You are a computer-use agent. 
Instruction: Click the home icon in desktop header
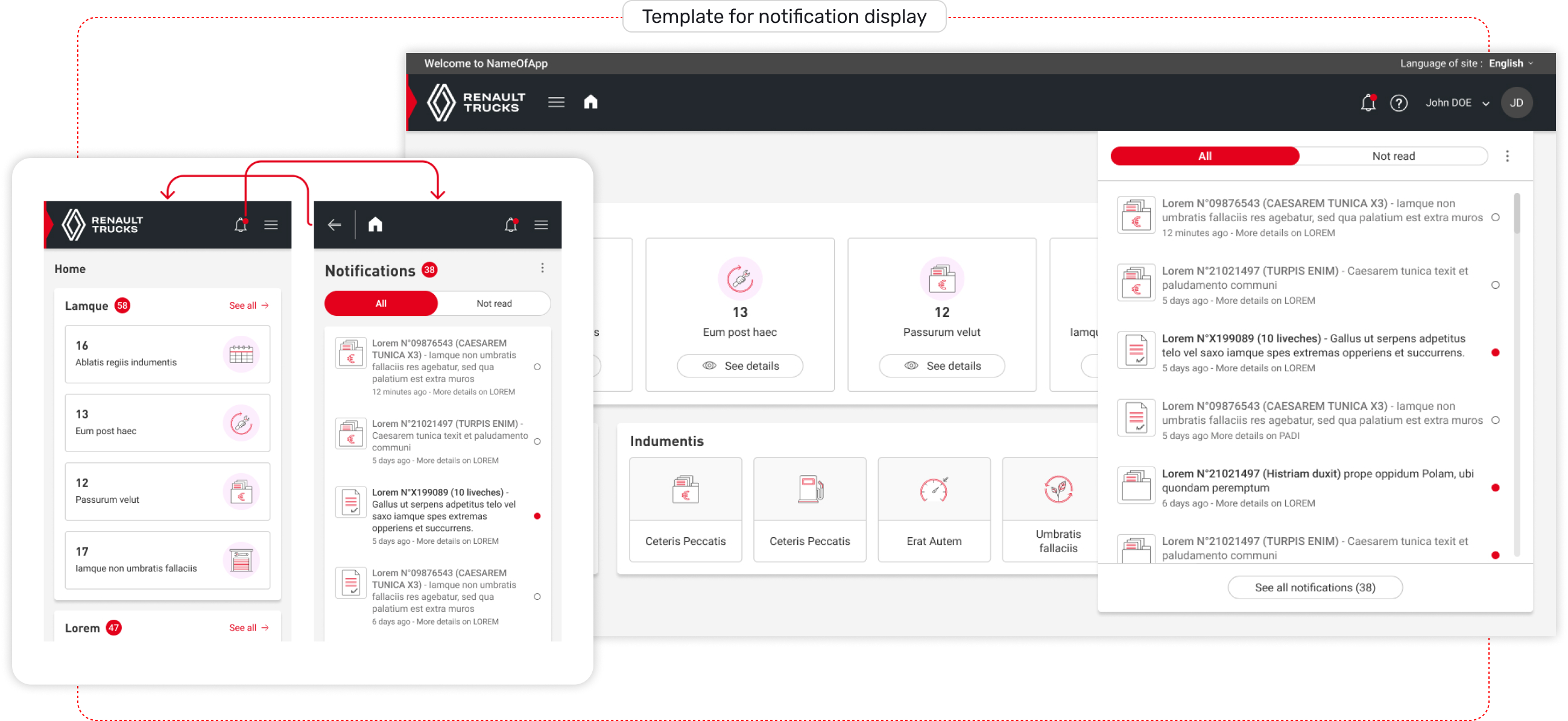tap(590, 102)
